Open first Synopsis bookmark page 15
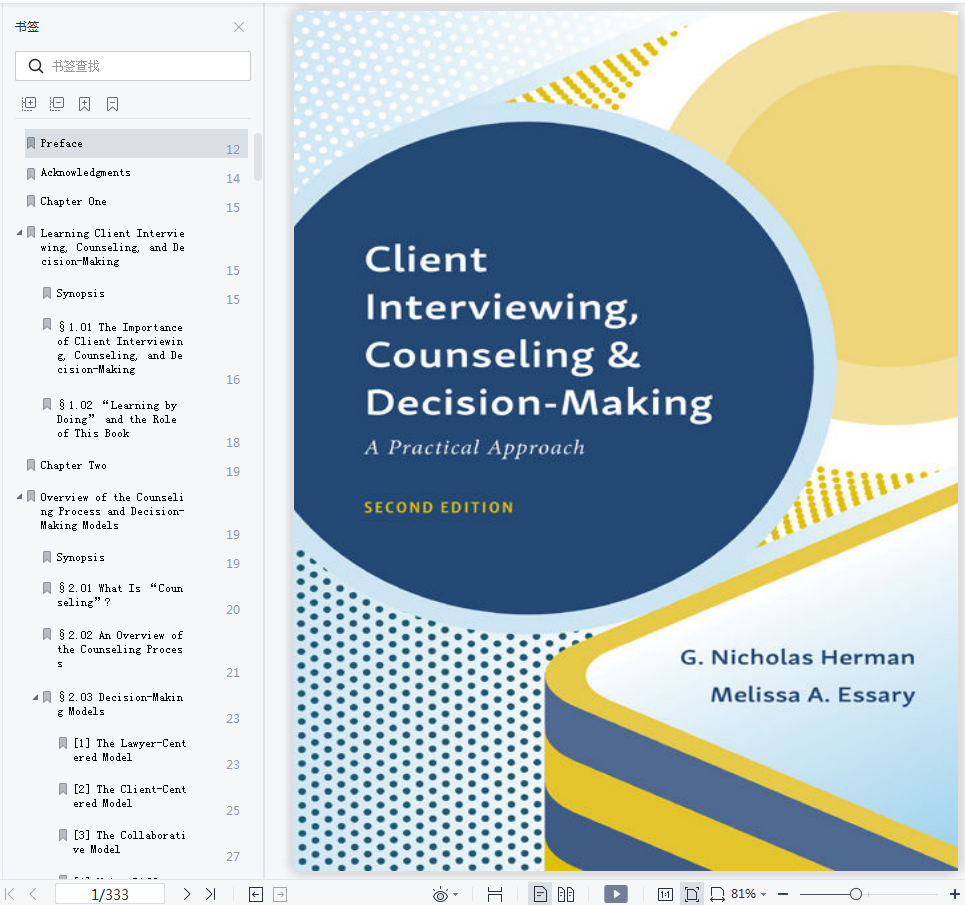Screen dimensions: 965x905 click(x=80, y=293)
